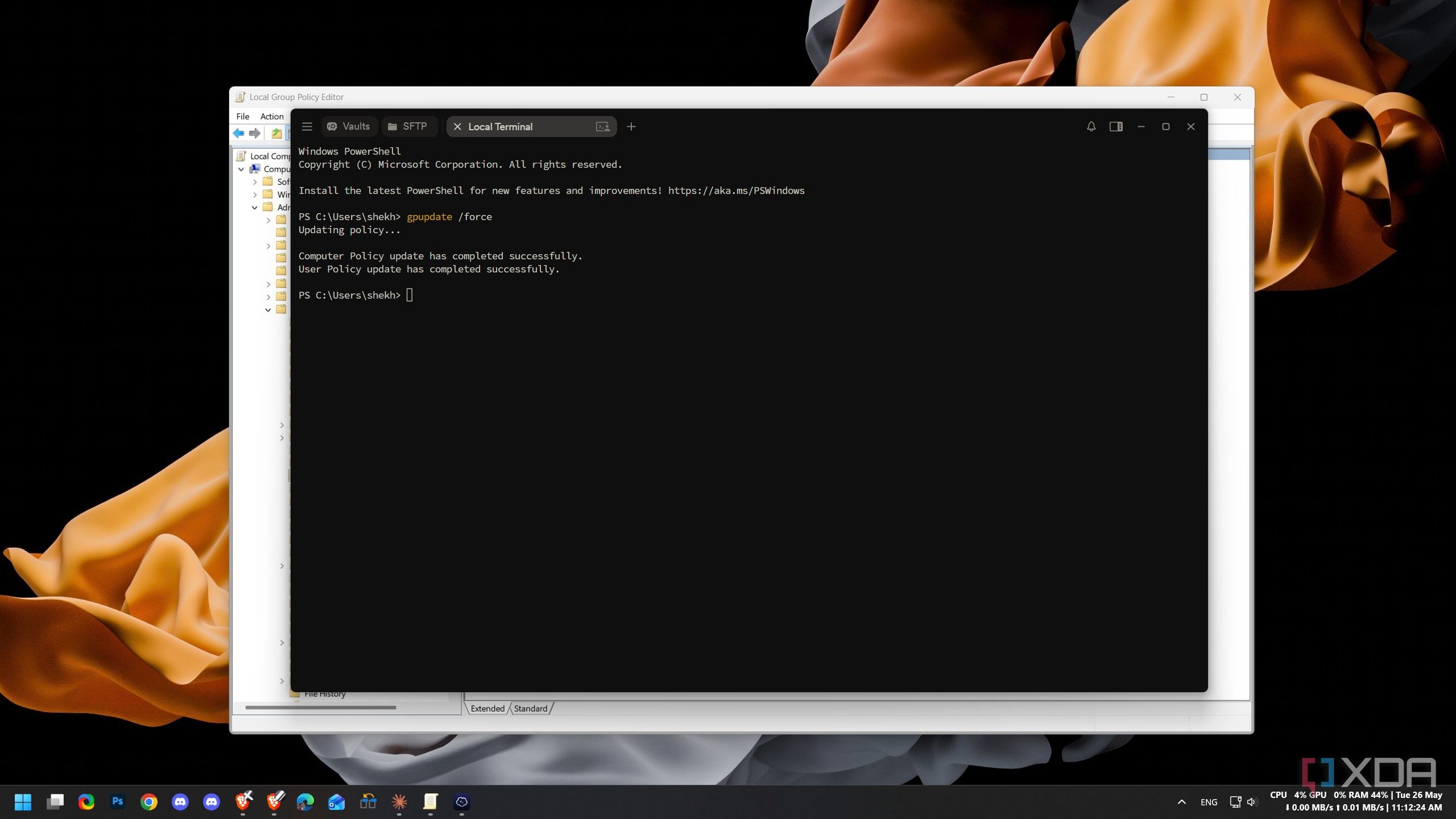The image size is (1456, 819).
Task: Click the Forward arrow in Group Policy Editor toolbar
Action: (254, 133)
